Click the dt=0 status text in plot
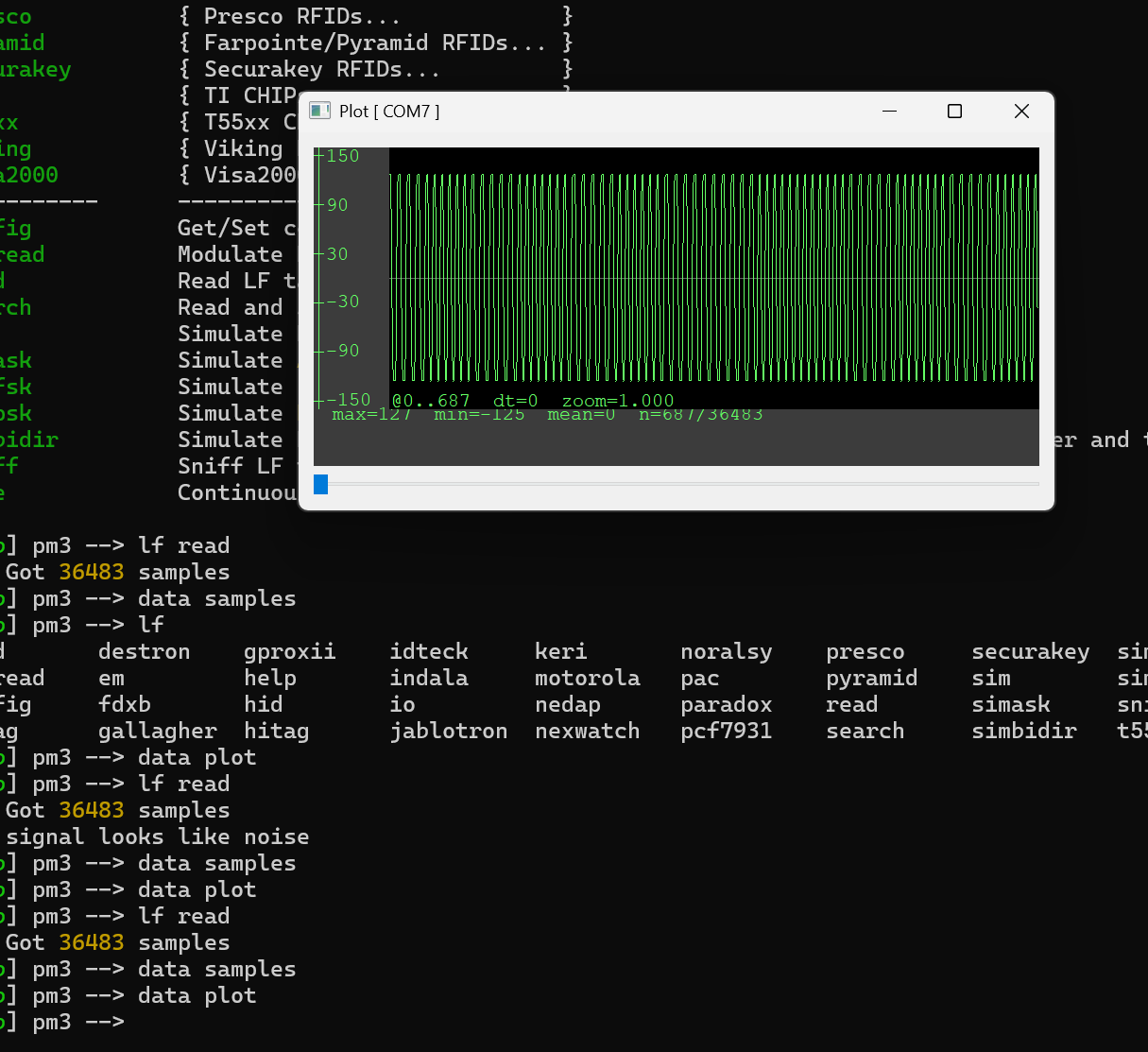This screenshot has width=1148, height=1052. point(515,400)
